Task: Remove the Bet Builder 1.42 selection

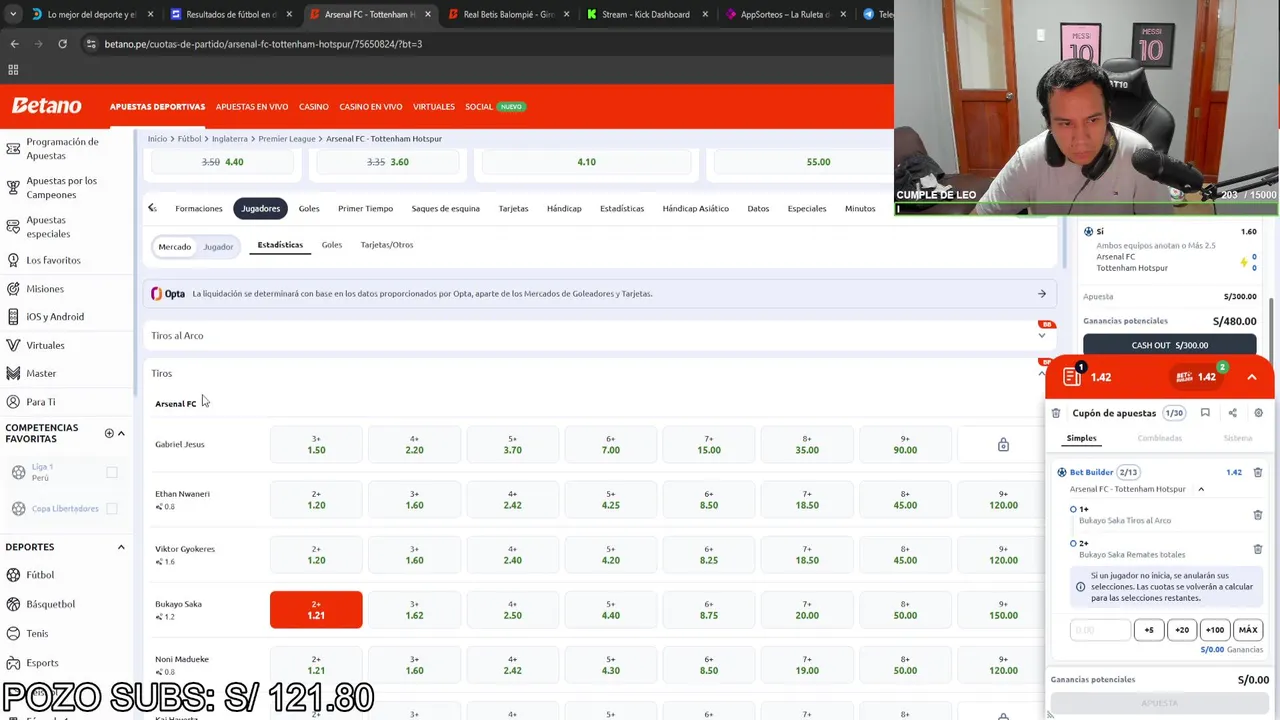Action: (x=1258, y=472)
